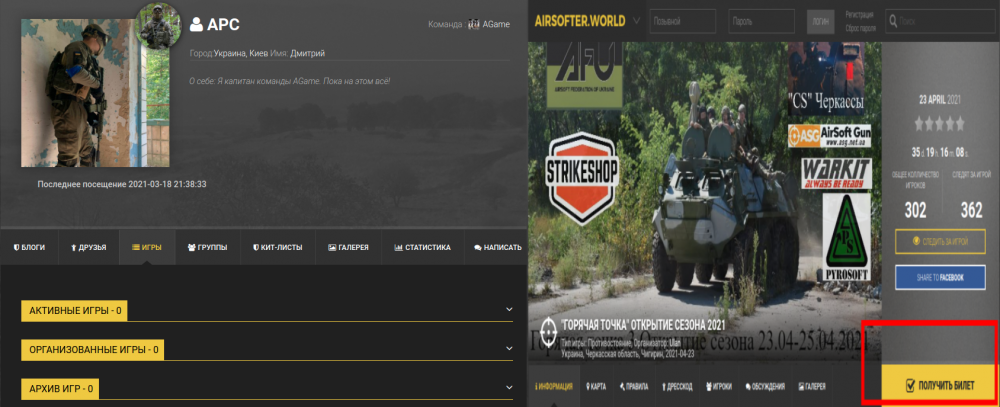This screenshot has width=1000, height=407.
Task: Switch to the Статистика profile tab
Action: [422, 247]
